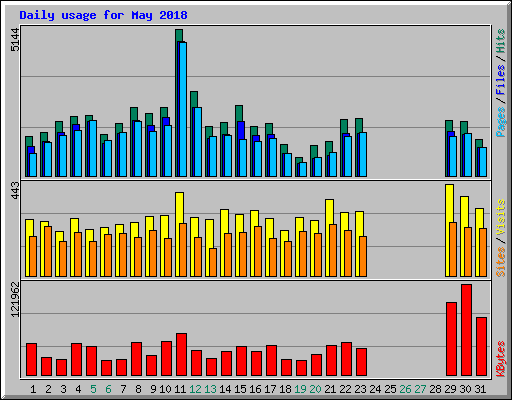Click the 121962 axis value
The image size is (512, 400).
coord(15,299)
